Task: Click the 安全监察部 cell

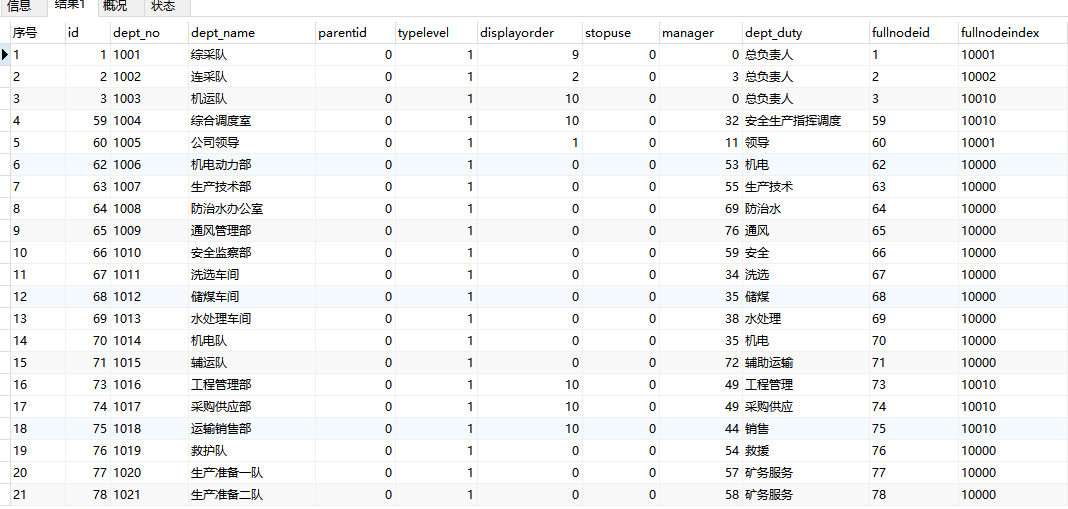Action: pos(252,253)
